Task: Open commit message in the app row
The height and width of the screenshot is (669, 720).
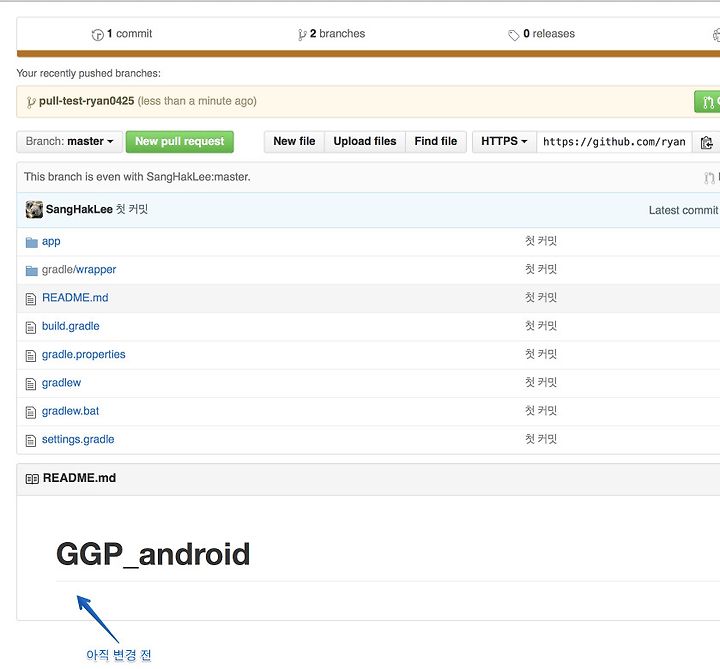Action: click(x=541, y=241)
